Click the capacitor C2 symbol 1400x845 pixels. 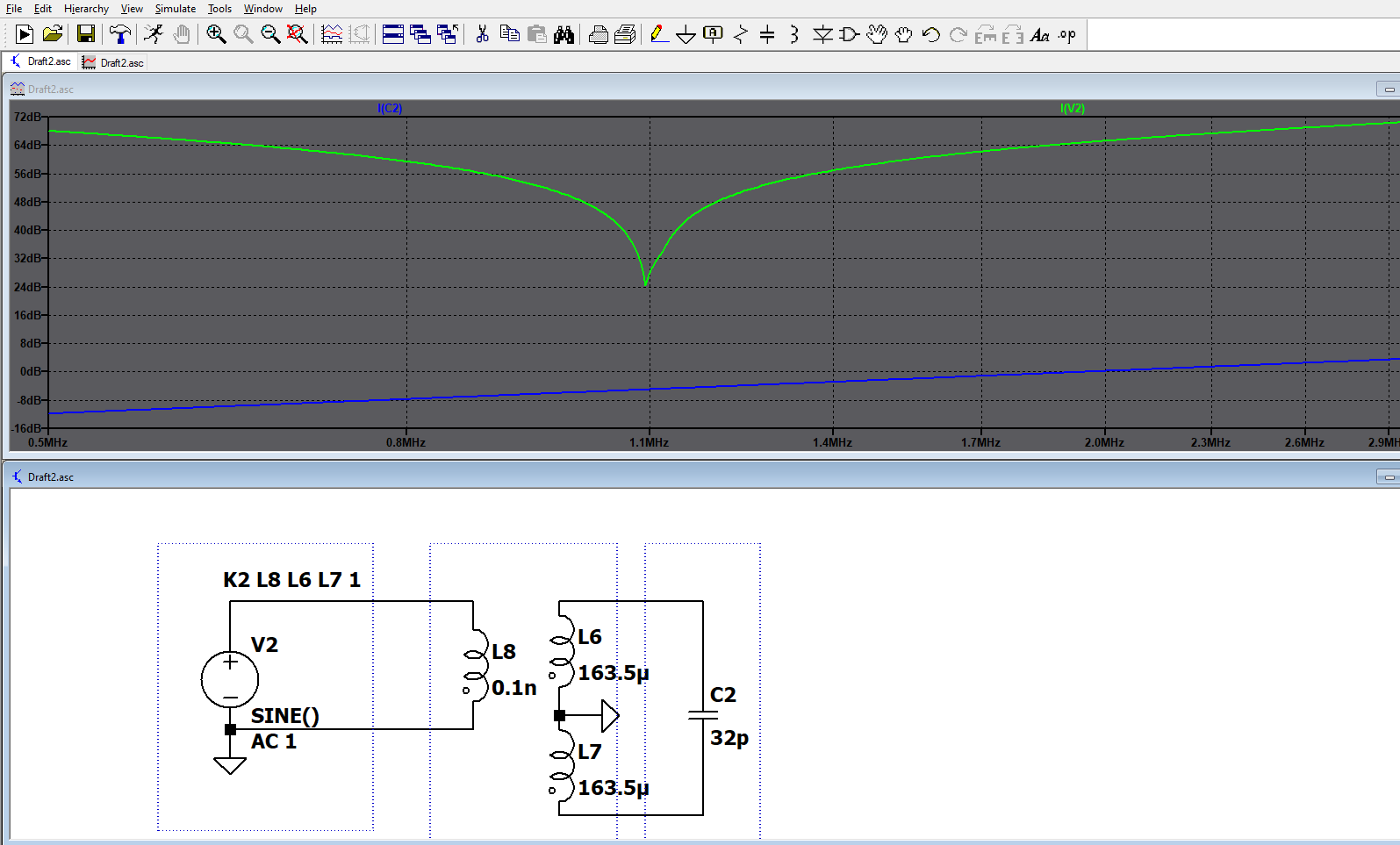click(703, 715)
